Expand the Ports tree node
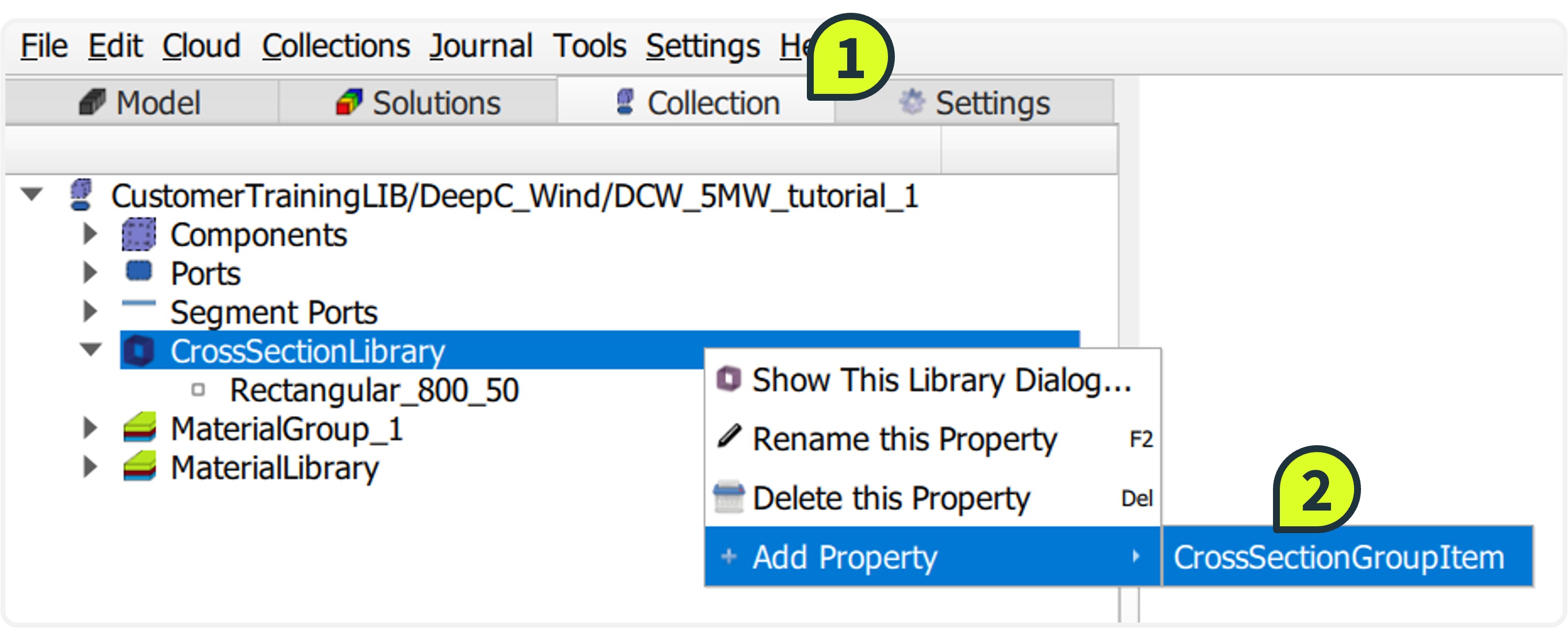Viewport: 1568px width, 628px height. pos(90,273)
